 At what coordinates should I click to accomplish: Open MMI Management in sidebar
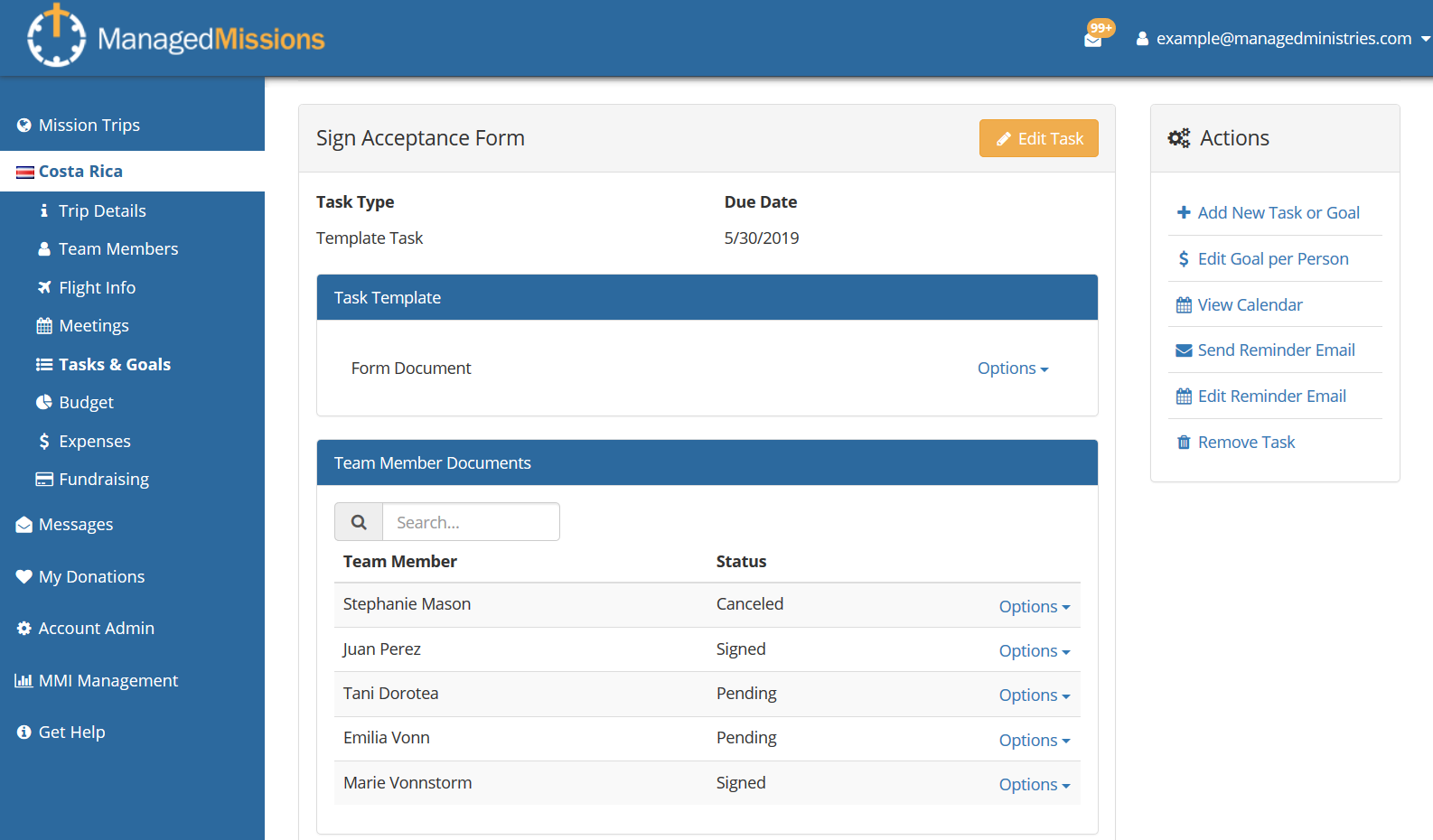[108, 680]
